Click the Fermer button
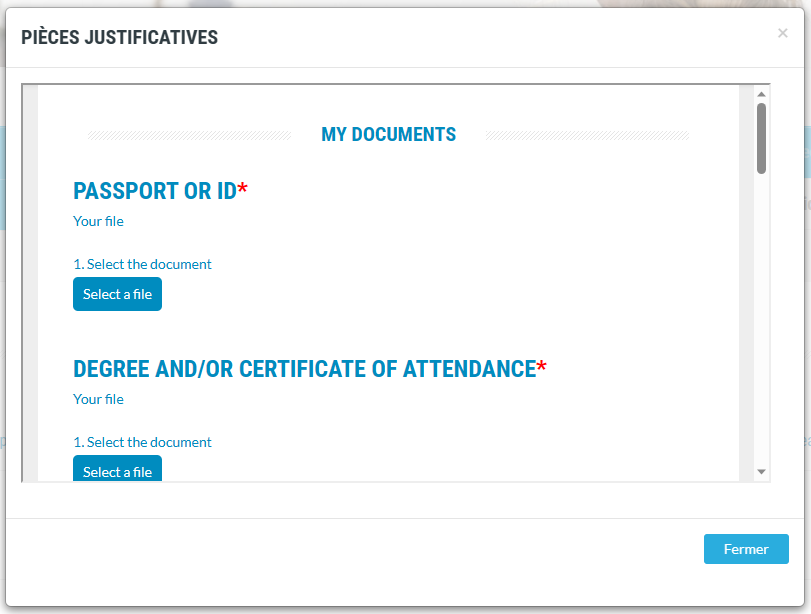This screenshot has width=811, height=614. [746, 549]
